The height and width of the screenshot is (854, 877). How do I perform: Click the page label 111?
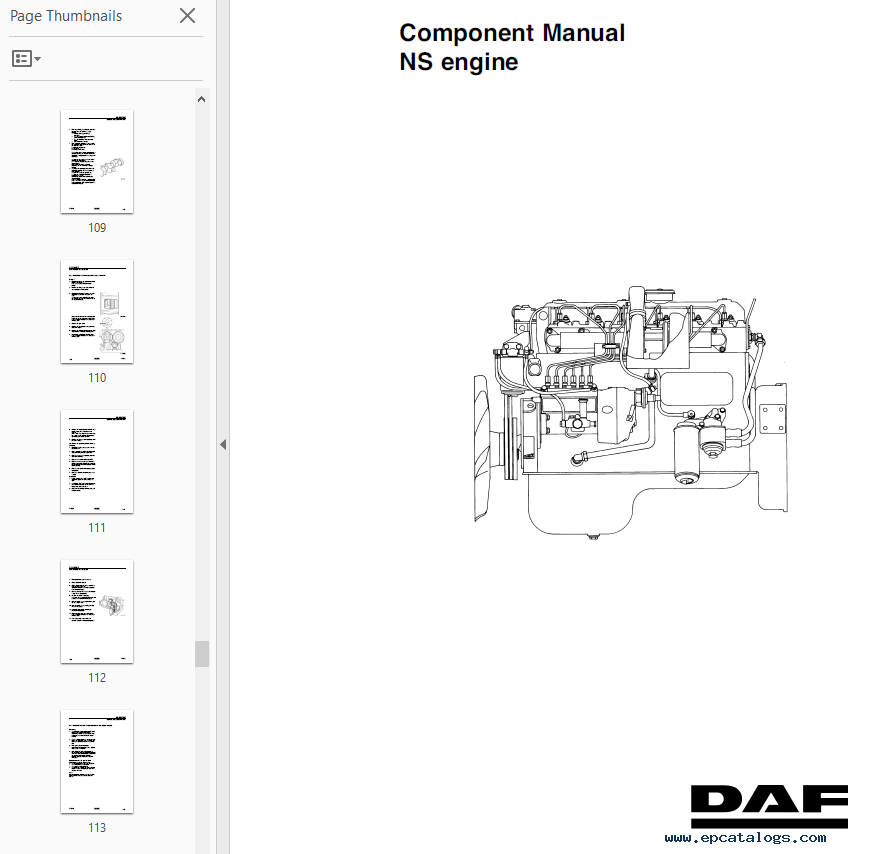(x=97, y=527)
